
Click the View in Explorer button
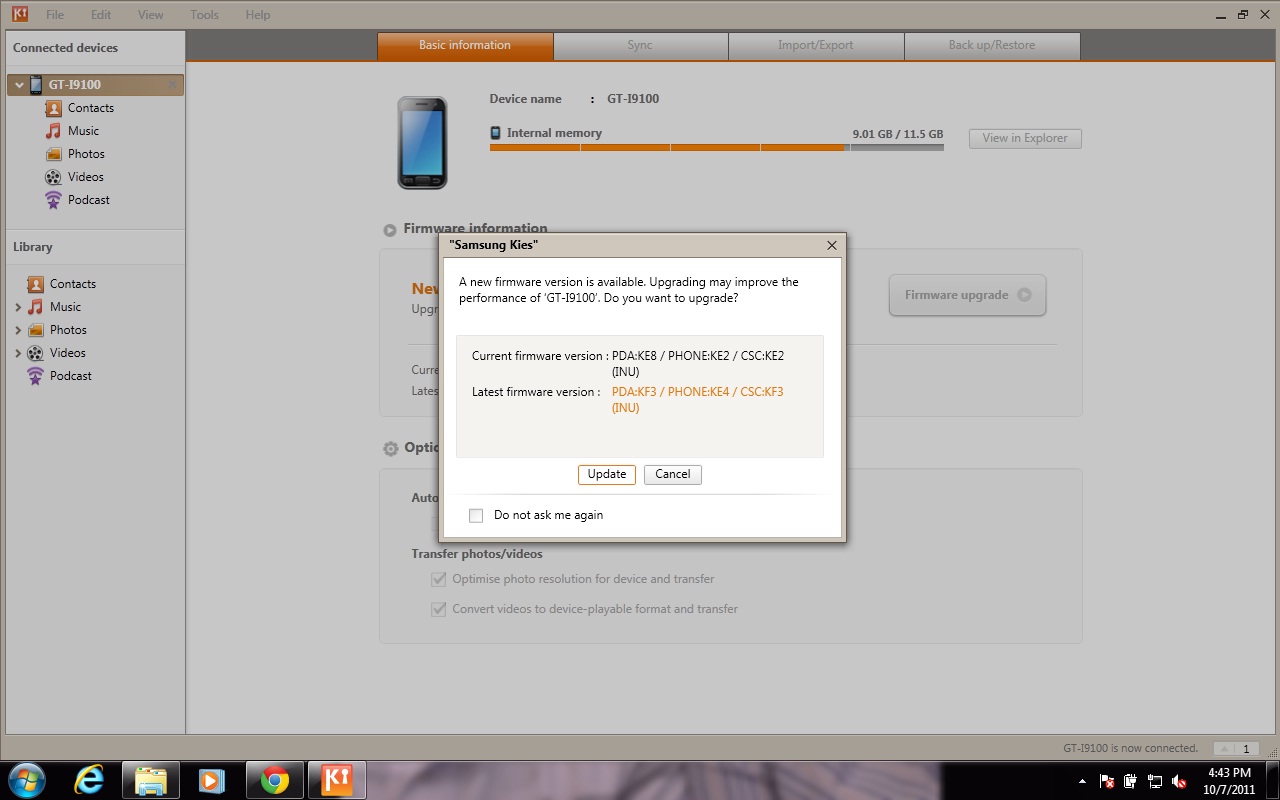coord(1025,139)
